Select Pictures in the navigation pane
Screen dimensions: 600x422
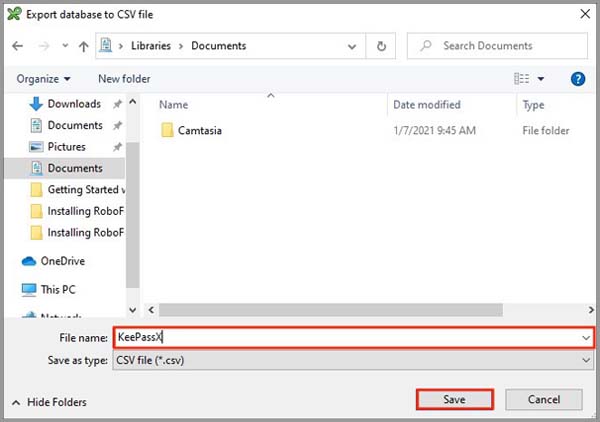point(67,147)
